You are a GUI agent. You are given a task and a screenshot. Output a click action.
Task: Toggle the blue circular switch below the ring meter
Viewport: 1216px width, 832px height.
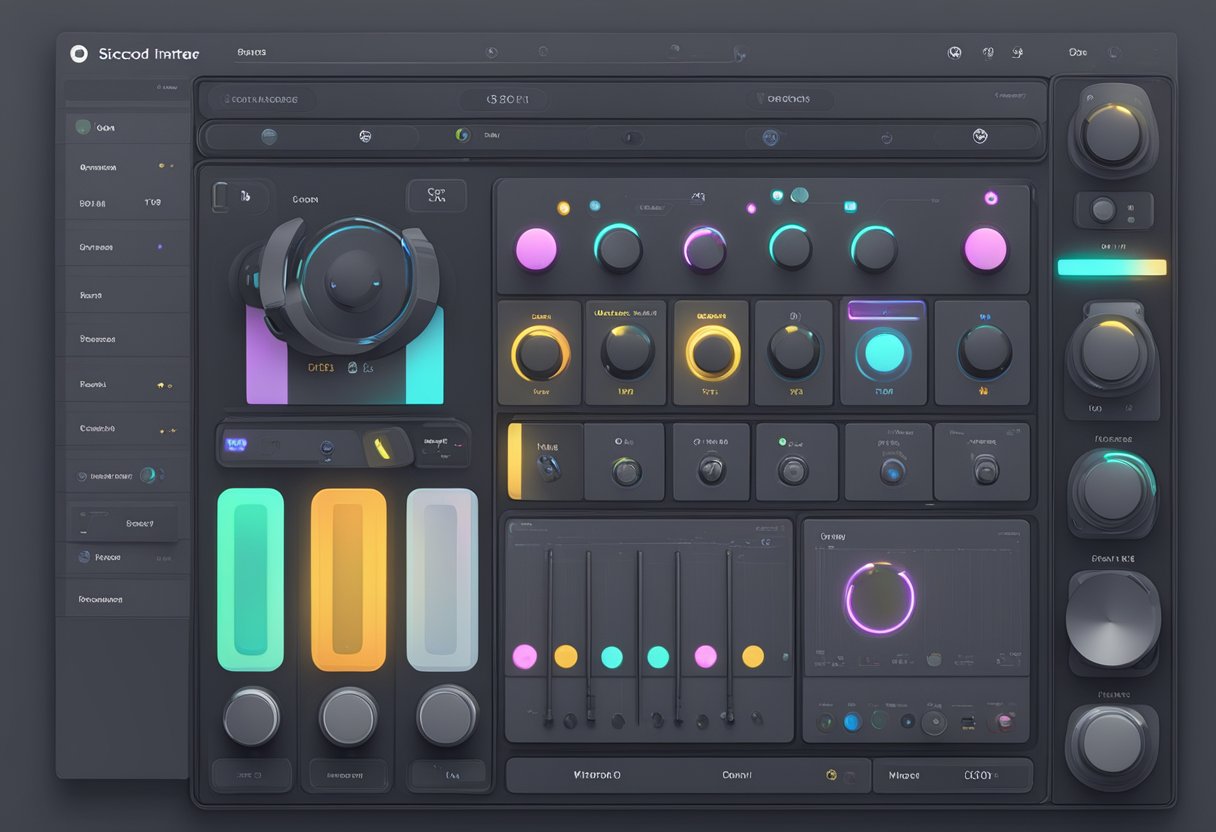click(x=851, y=721)
